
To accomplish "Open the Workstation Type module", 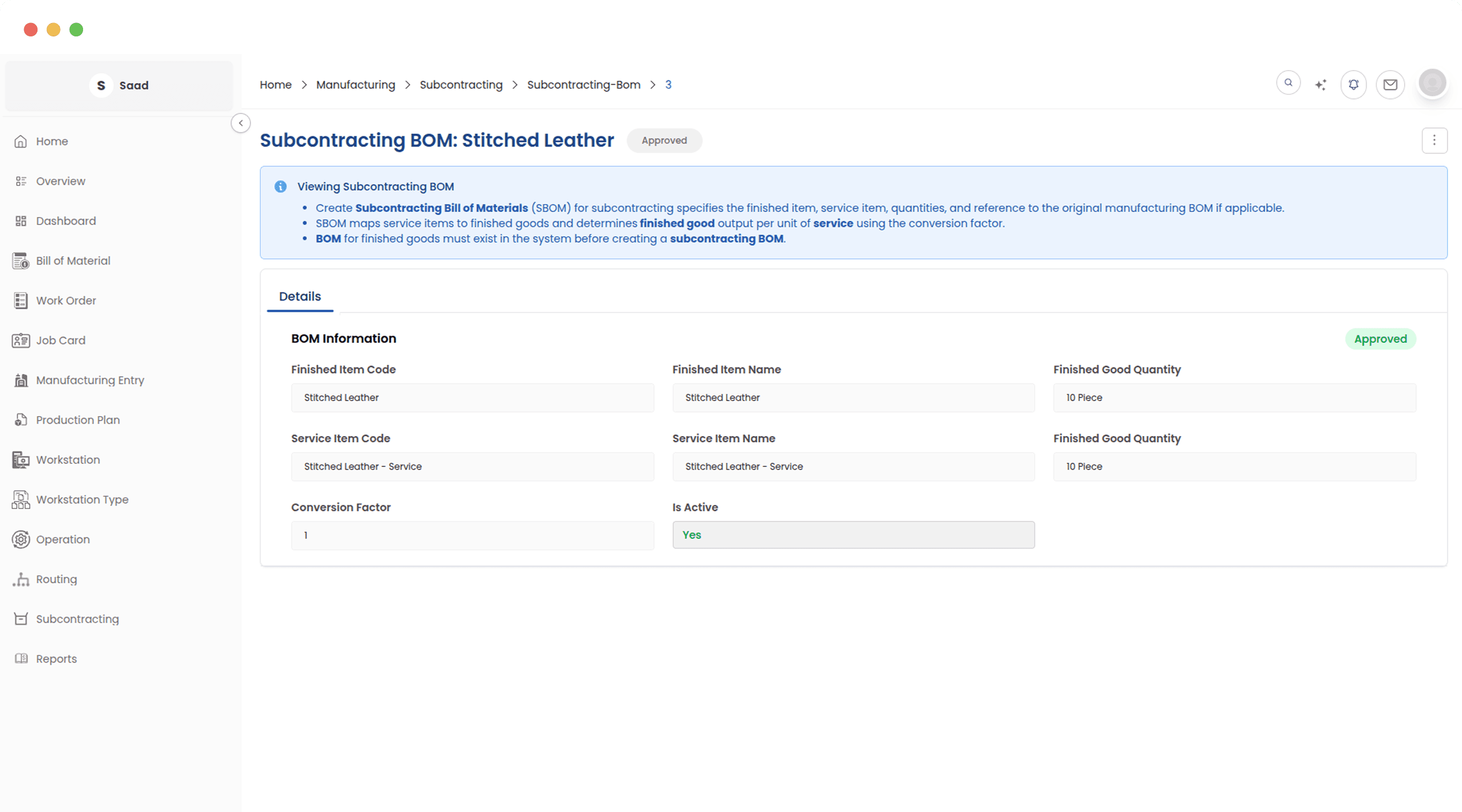I will (81, 500).
